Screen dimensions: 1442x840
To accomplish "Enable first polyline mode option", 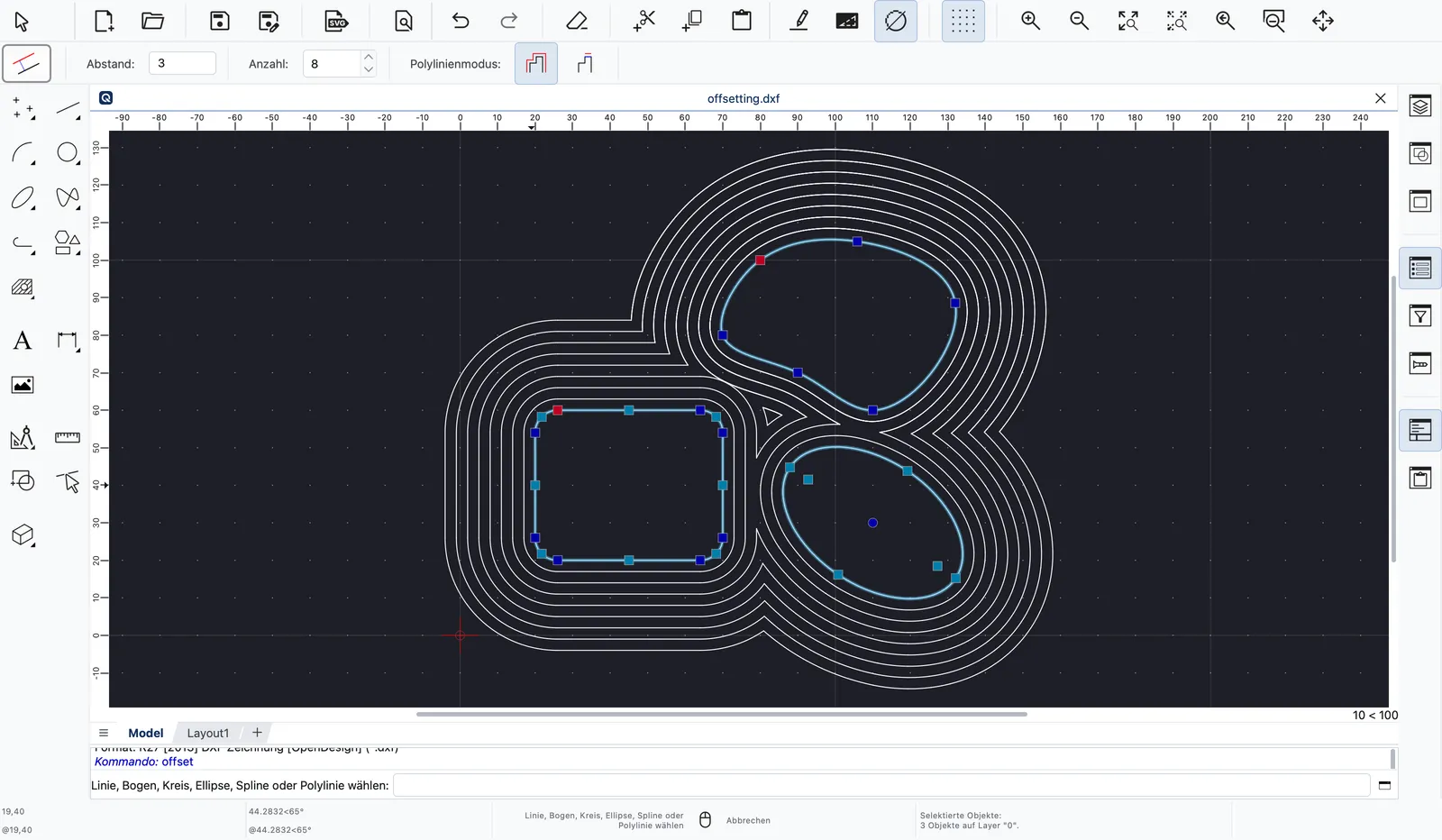I will pyautogui.click(x=536, y=63).
